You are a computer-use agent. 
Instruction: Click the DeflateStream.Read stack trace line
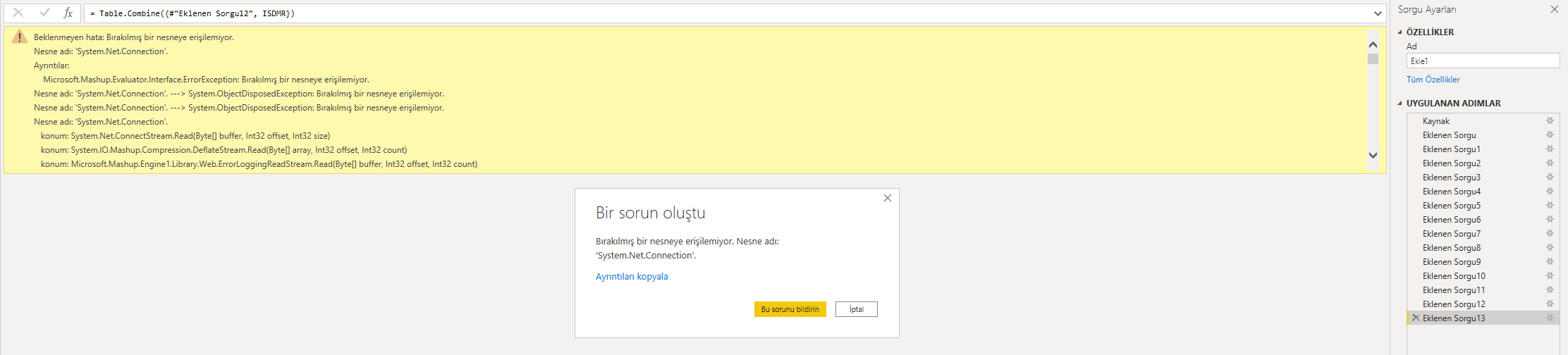point(223,150)
